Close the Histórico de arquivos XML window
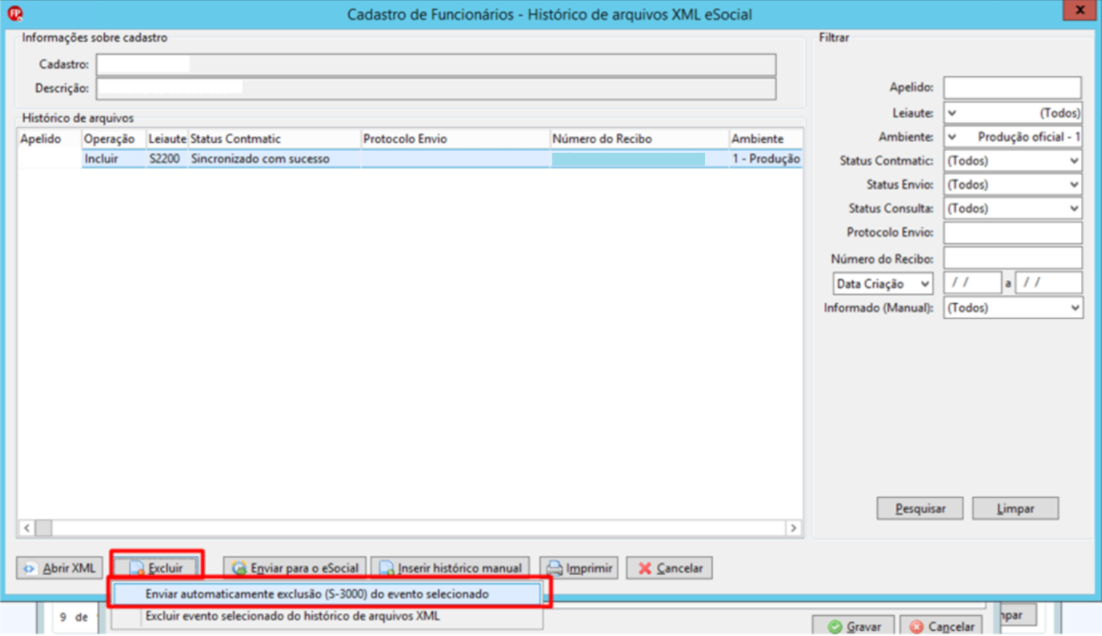The width and height of the screenshot is (1102, 636). 1080,10
